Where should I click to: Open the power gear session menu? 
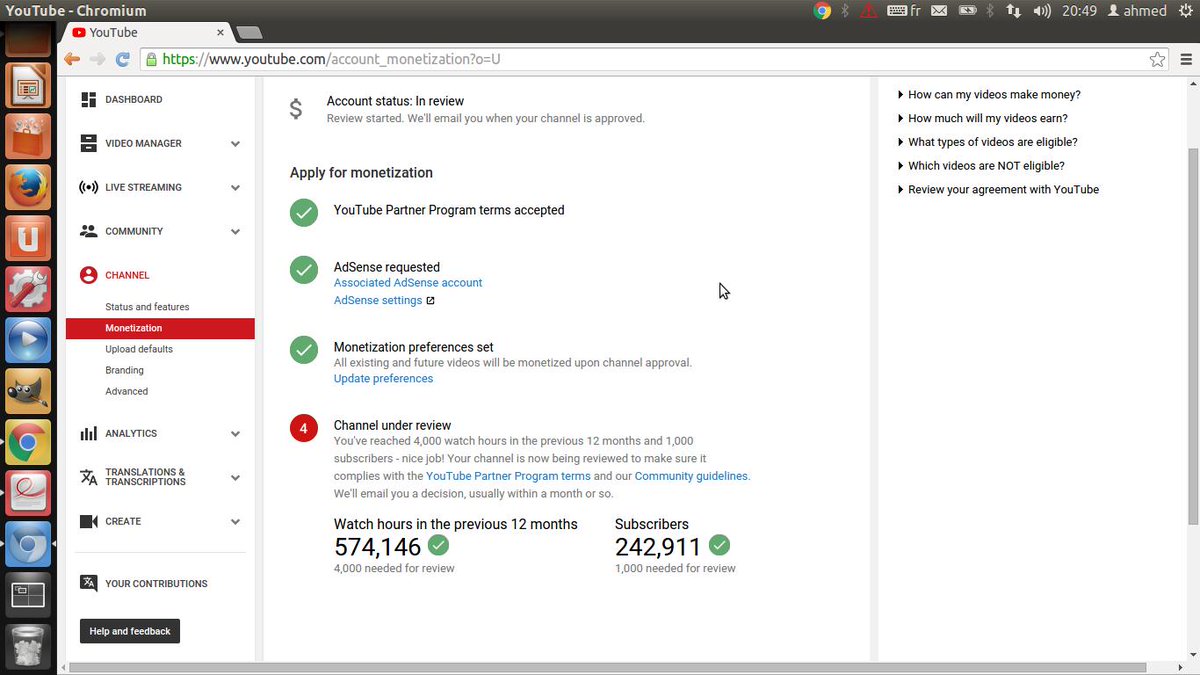[1186, 11]
